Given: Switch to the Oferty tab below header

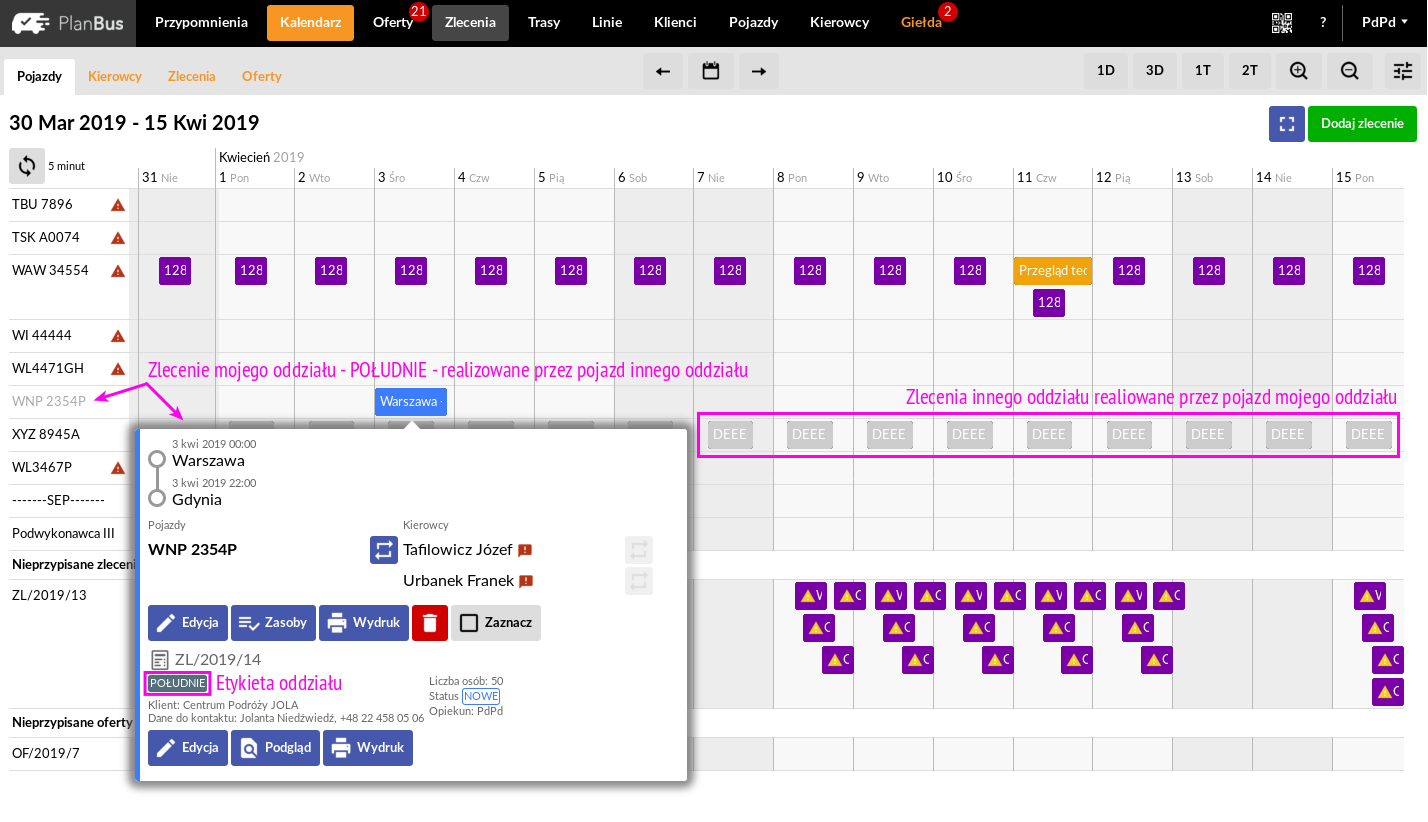Looking at the screenshot, I should click(x=262, y=76).
